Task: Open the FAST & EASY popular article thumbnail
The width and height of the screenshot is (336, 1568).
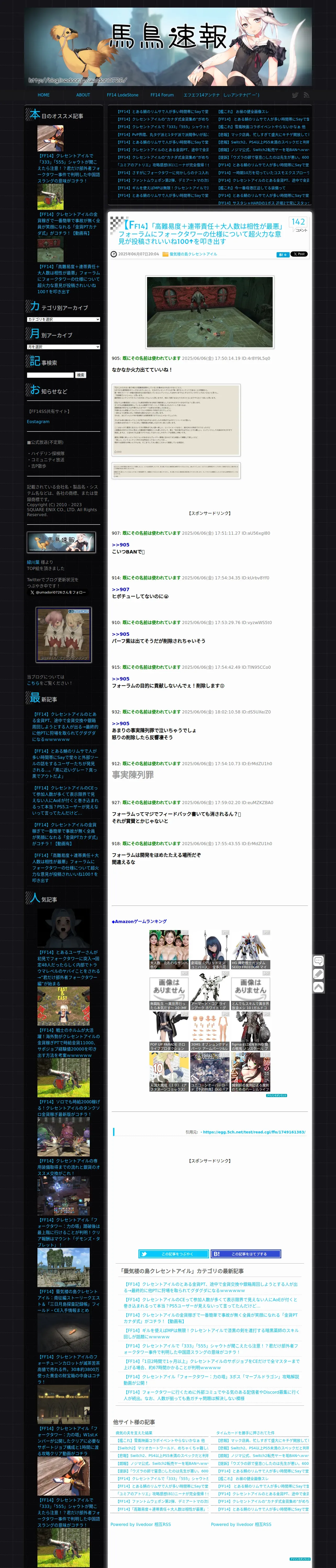Action: point(63,1007)
